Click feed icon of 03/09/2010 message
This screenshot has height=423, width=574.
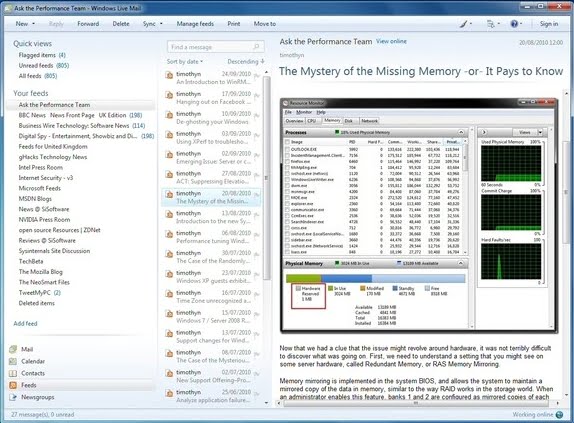click(169, 135)
